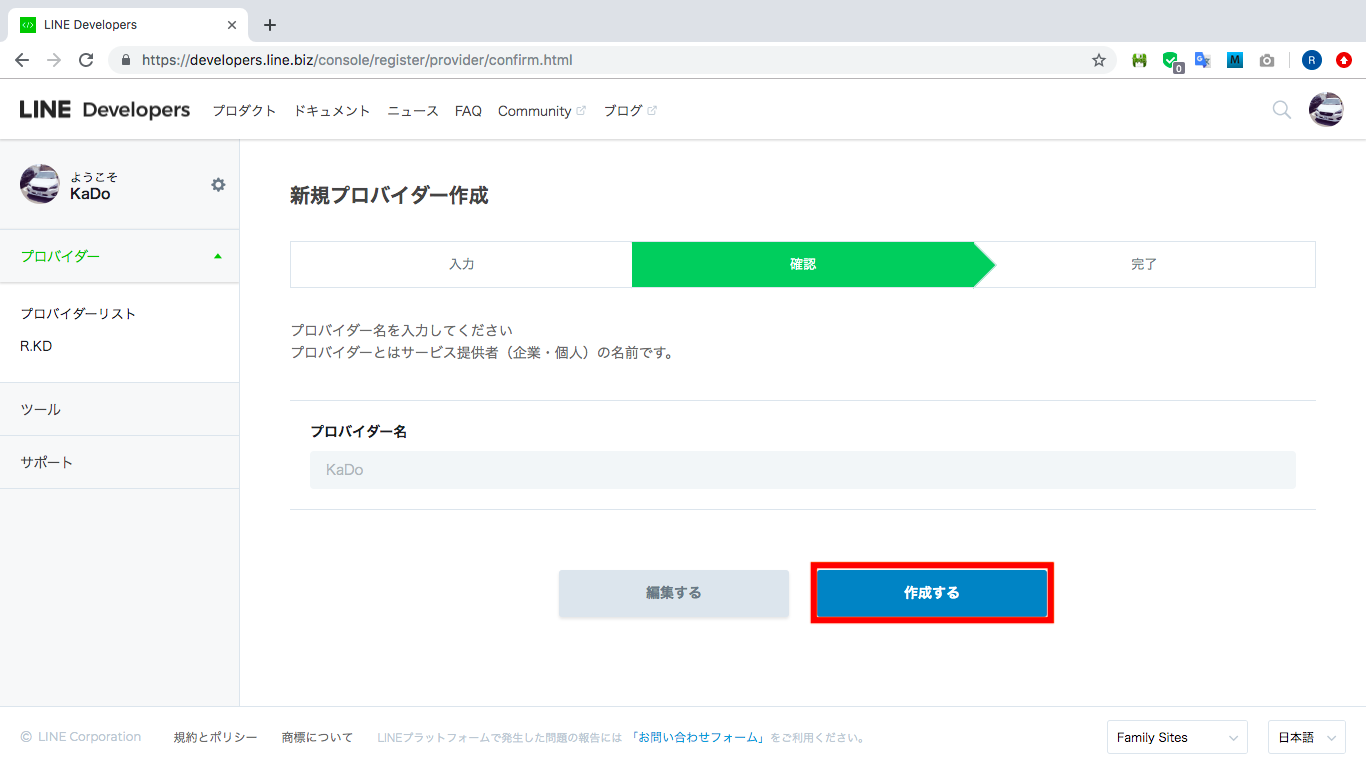Collapse the プロバイダー sidebar section
Viewport: 1366px width, 768px height.
[x=120, y=256]
